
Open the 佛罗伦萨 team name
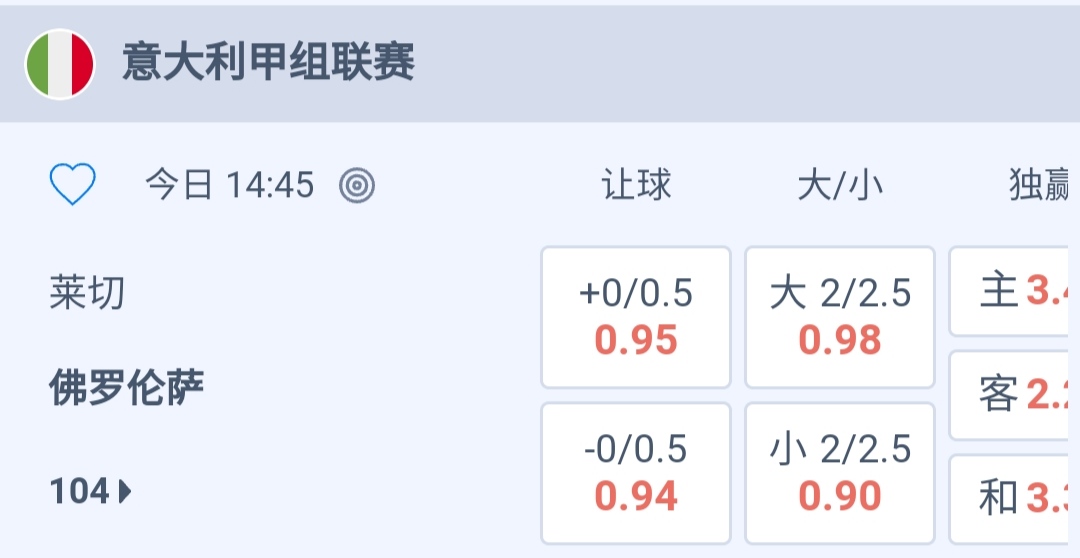coord(126,387)
